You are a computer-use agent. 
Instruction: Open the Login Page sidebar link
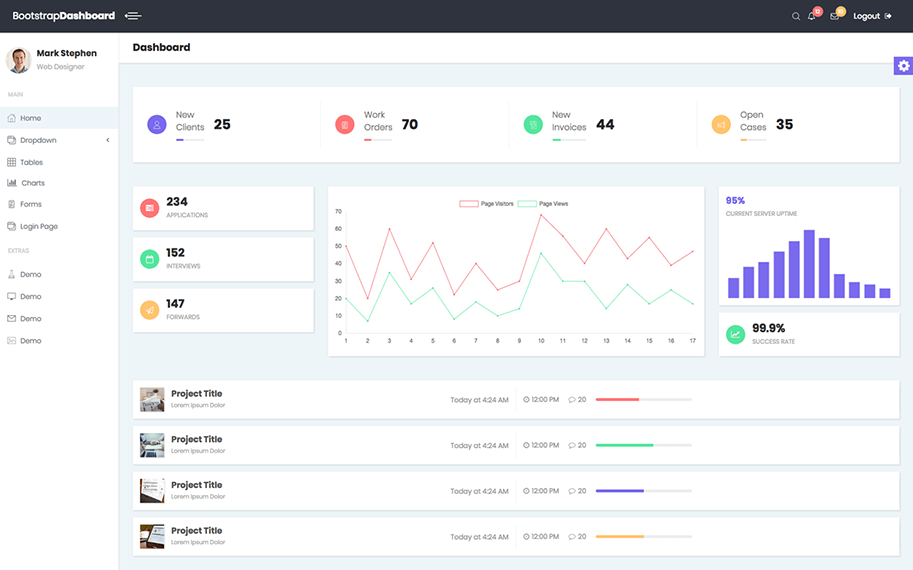[38, 226]
